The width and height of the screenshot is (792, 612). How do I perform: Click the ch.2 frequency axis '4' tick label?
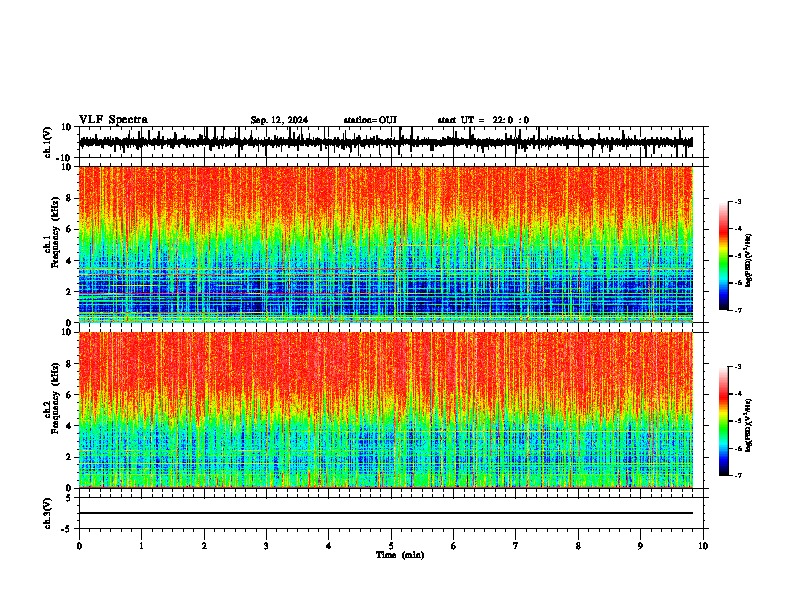pyautogui.click(x=69, y=426)
